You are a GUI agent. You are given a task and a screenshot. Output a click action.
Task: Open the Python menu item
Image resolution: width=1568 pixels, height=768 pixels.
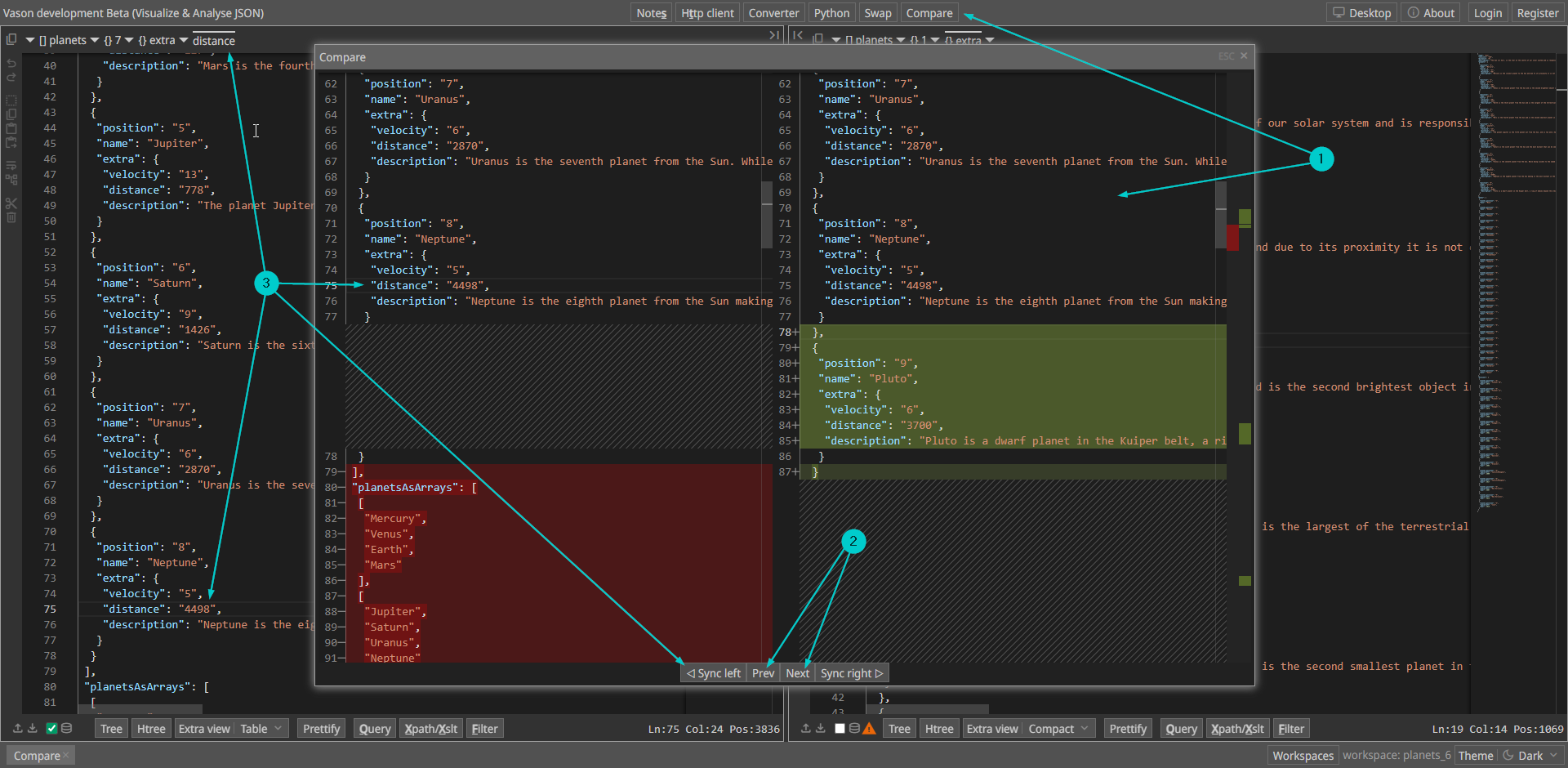tap(831, 13)
